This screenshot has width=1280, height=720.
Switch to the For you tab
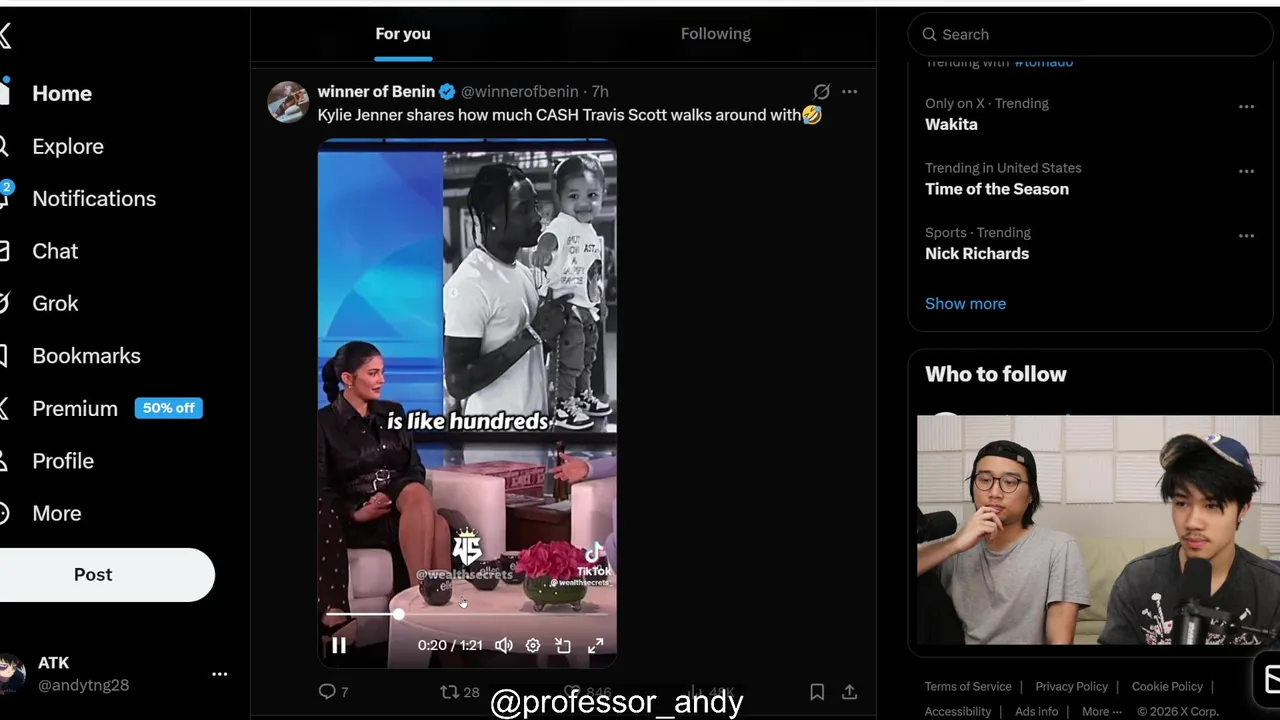[x=403, y=34]
